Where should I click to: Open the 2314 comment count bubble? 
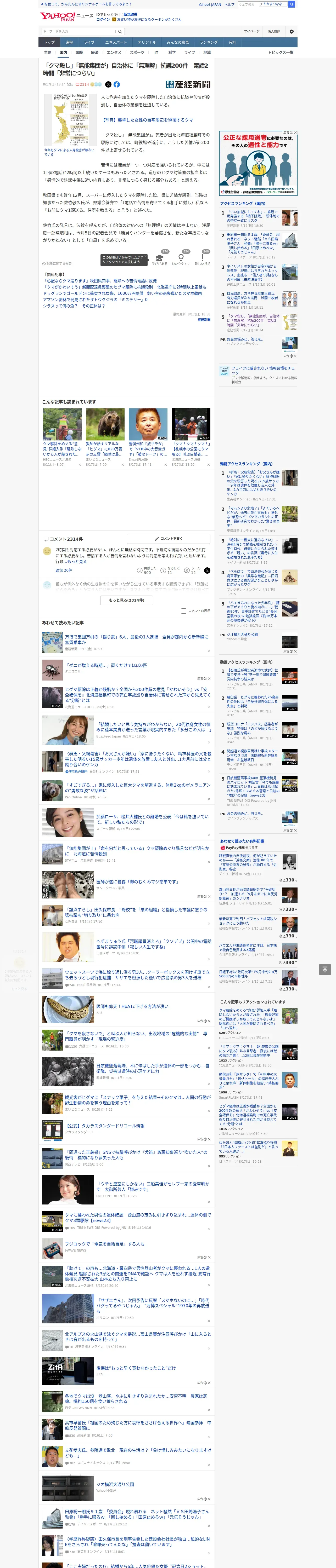click(82, 85)
